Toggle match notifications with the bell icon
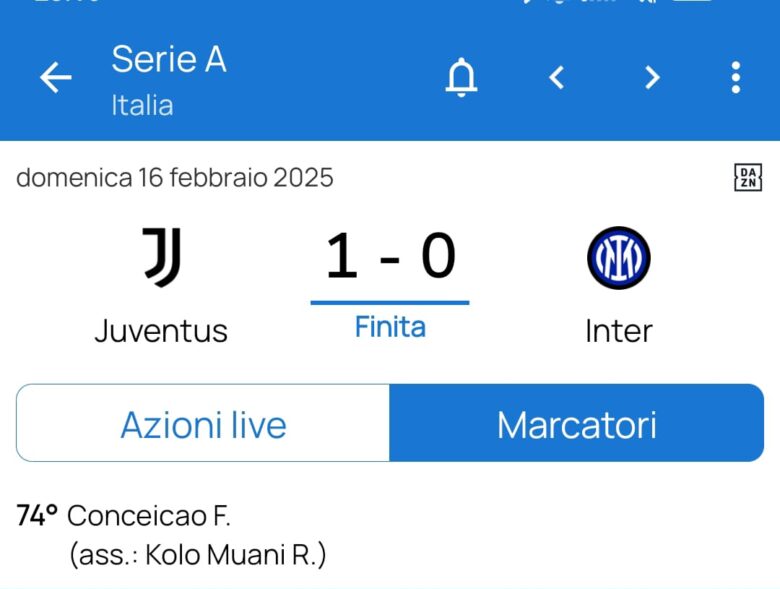The height and width of the screenshot is (589, 780). click(x=461, y=77)
